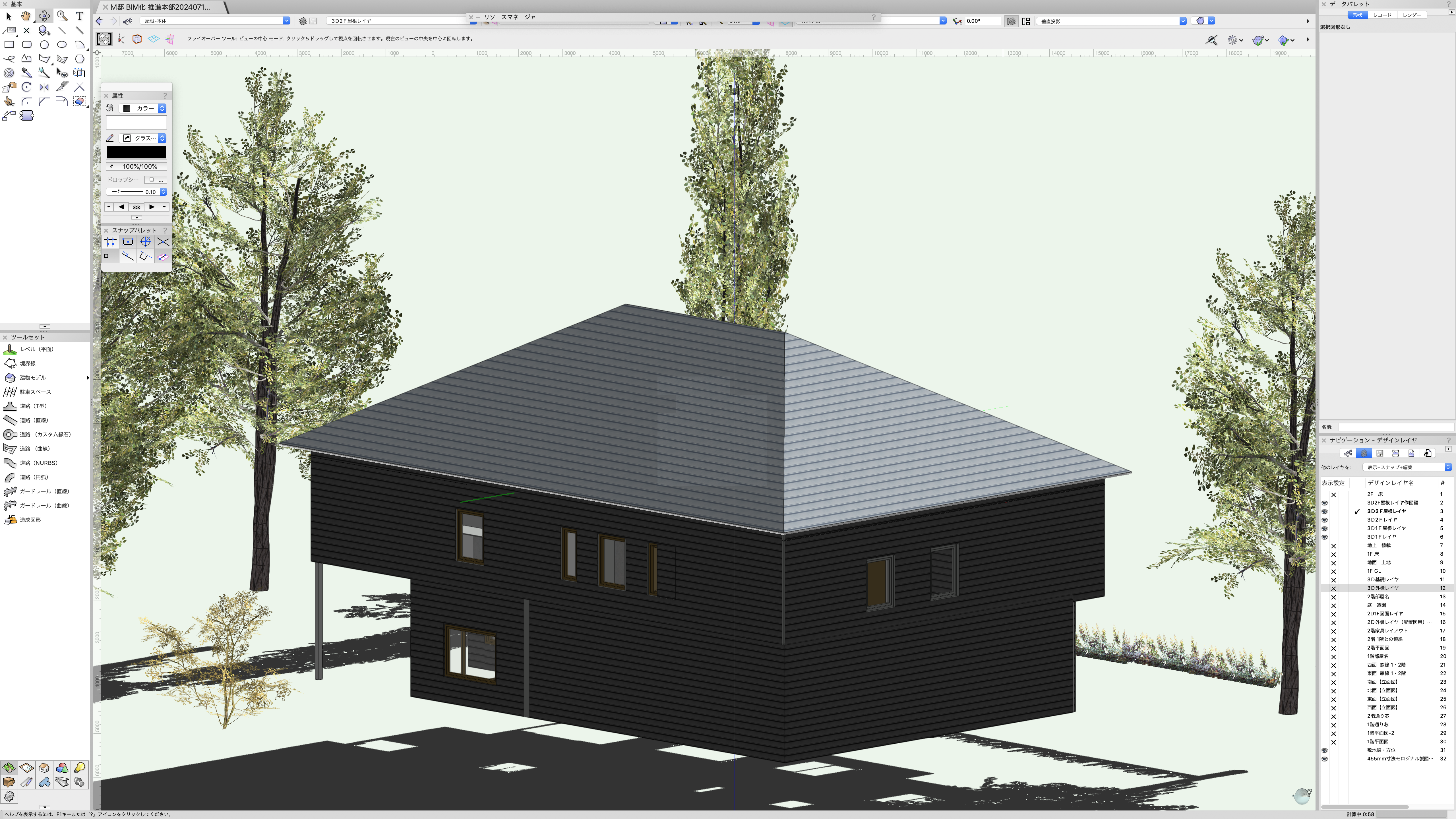Choose the Mirror tool
Screen dimensions: 1456x819
pyautogui.click(x=44, y=87)
